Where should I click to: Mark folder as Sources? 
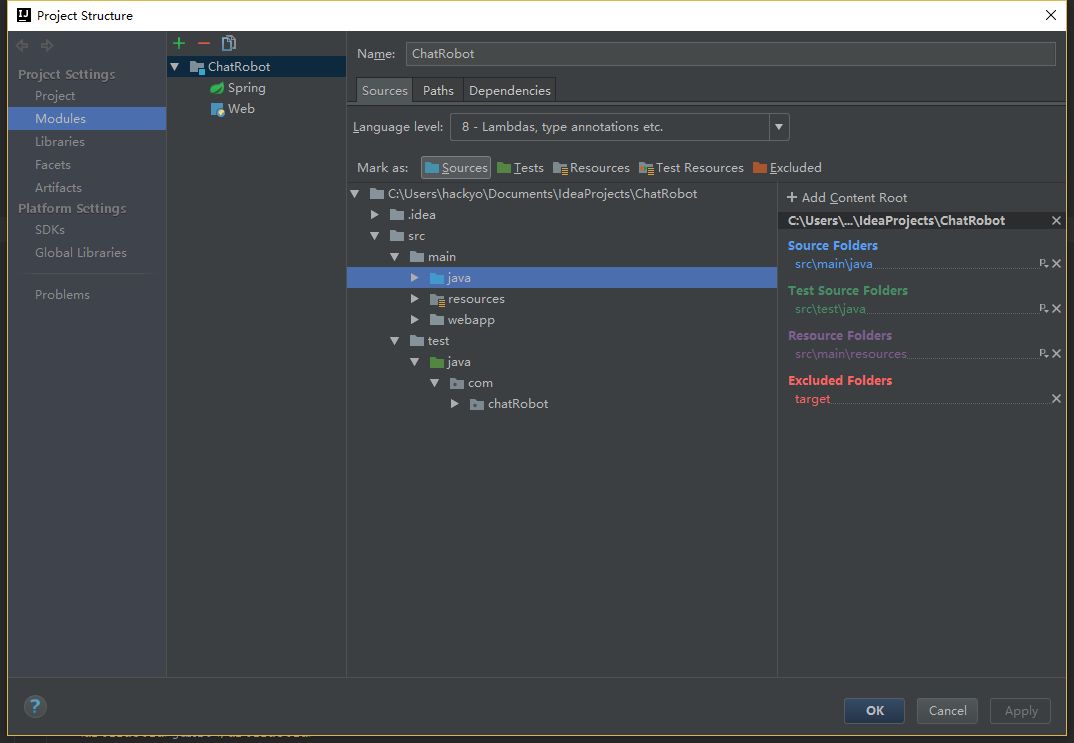(456, 168)
